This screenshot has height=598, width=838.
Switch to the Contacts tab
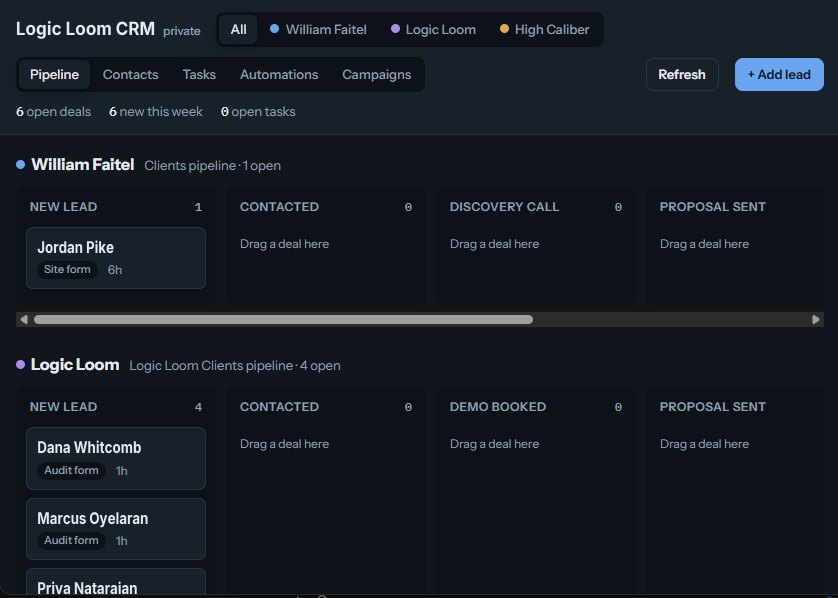tap(130, 74)
